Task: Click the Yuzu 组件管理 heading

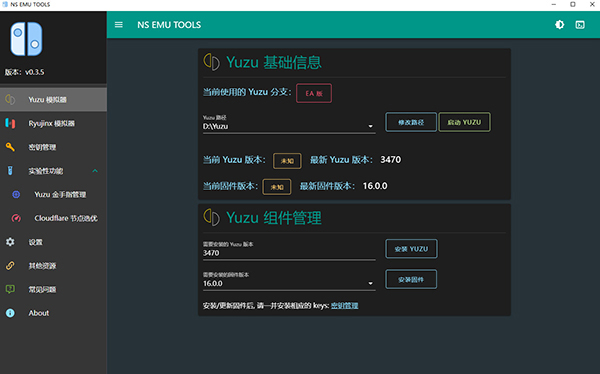Action: pyautogui.click(x=274, y=218)
